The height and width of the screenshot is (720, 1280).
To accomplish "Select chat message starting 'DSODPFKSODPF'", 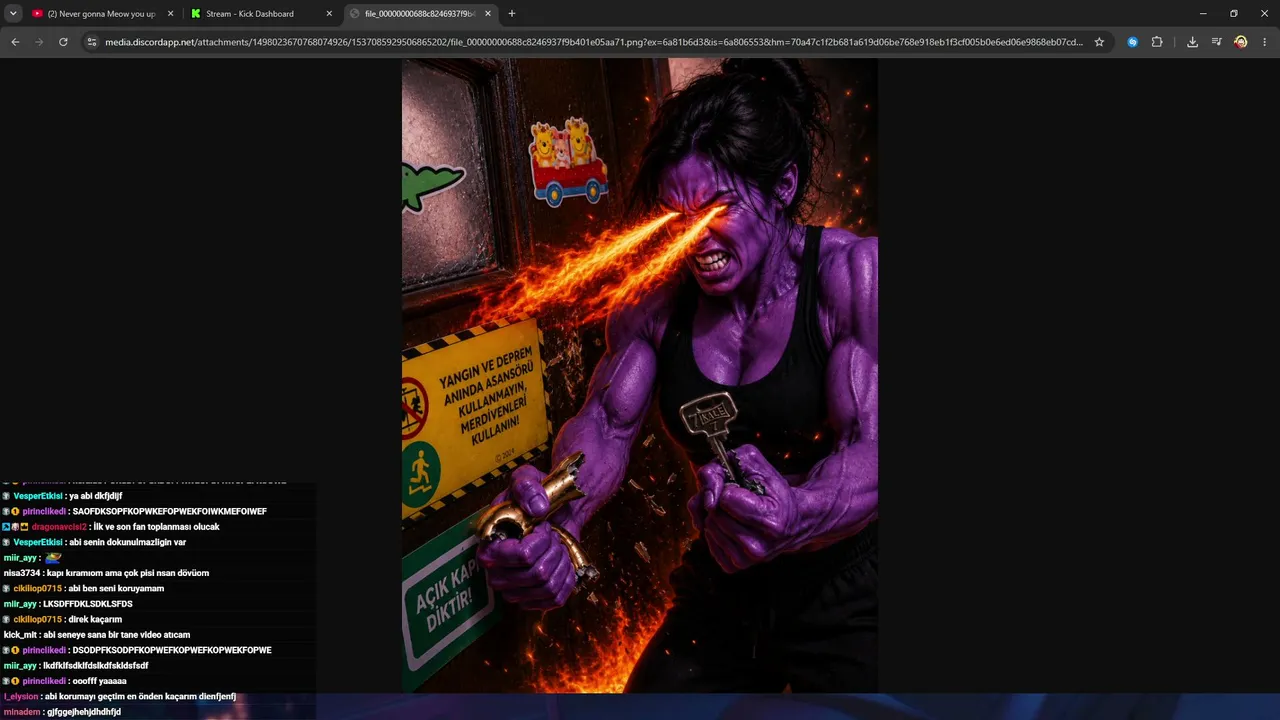I will point(172,651).
